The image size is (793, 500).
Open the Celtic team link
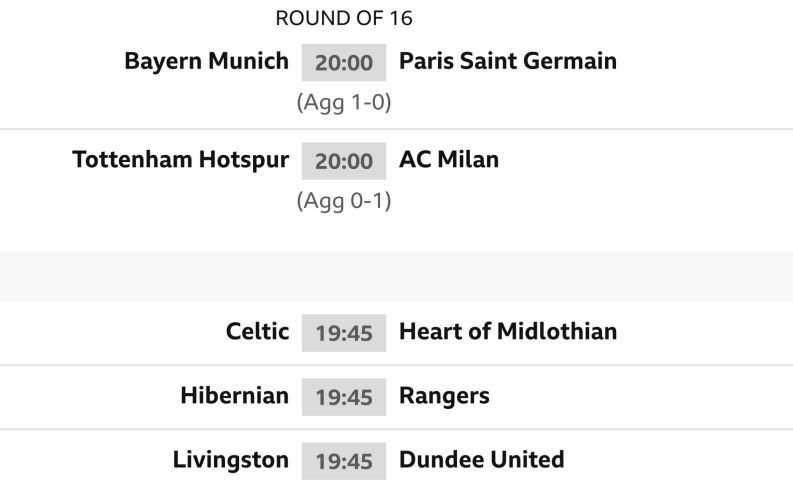coord(258,332)
